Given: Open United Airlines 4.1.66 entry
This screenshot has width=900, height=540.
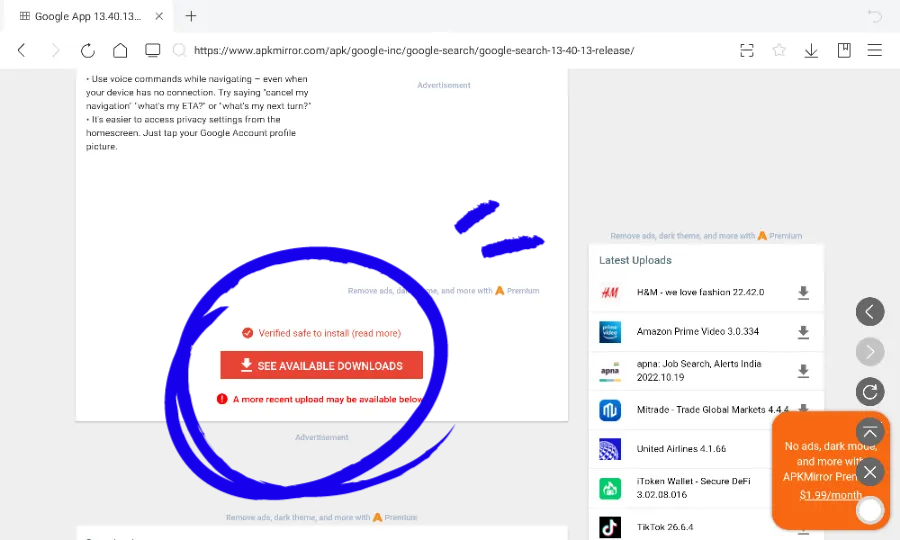Looking at the screenshot, I should 681,449.
